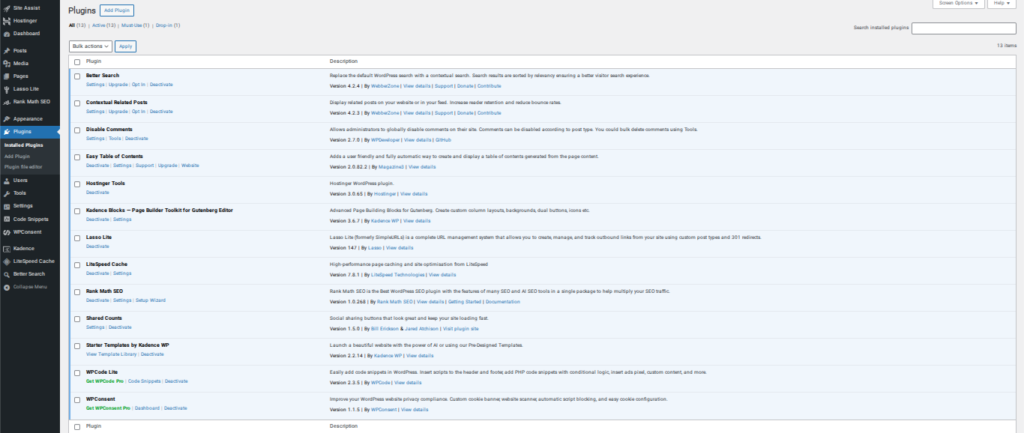Screen dimensions: 1024x433
Task: Open Installed Plugins submenu item
Action: point(24,145)
